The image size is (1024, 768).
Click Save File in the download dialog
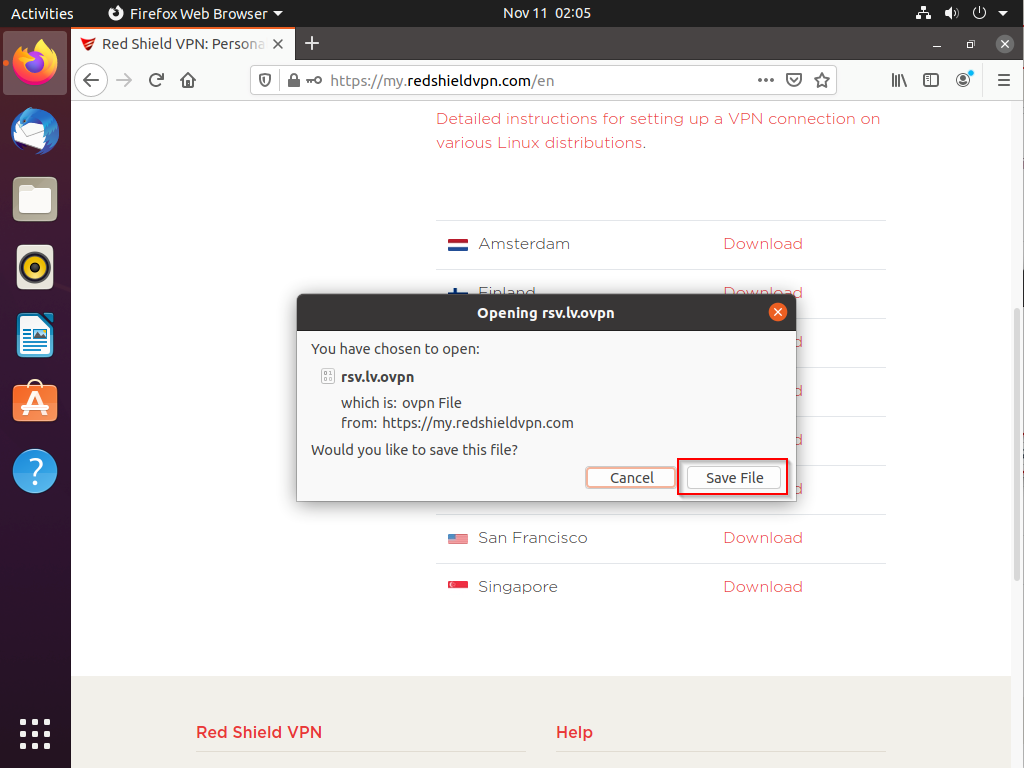click(x=734, y=478)
